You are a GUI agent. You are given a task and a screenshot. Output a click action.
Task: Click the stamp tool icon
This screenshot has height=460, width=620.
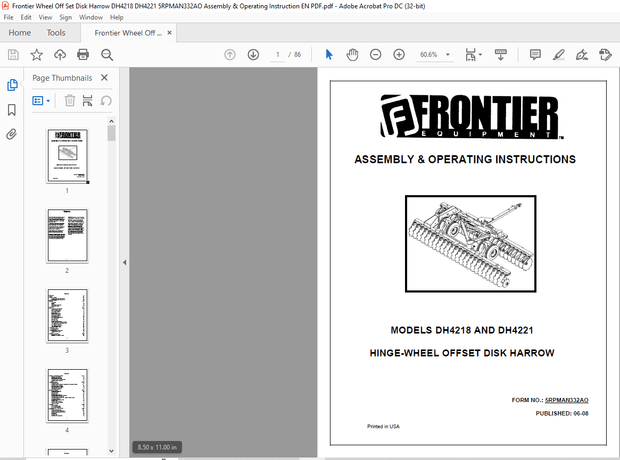click(605, 55)
